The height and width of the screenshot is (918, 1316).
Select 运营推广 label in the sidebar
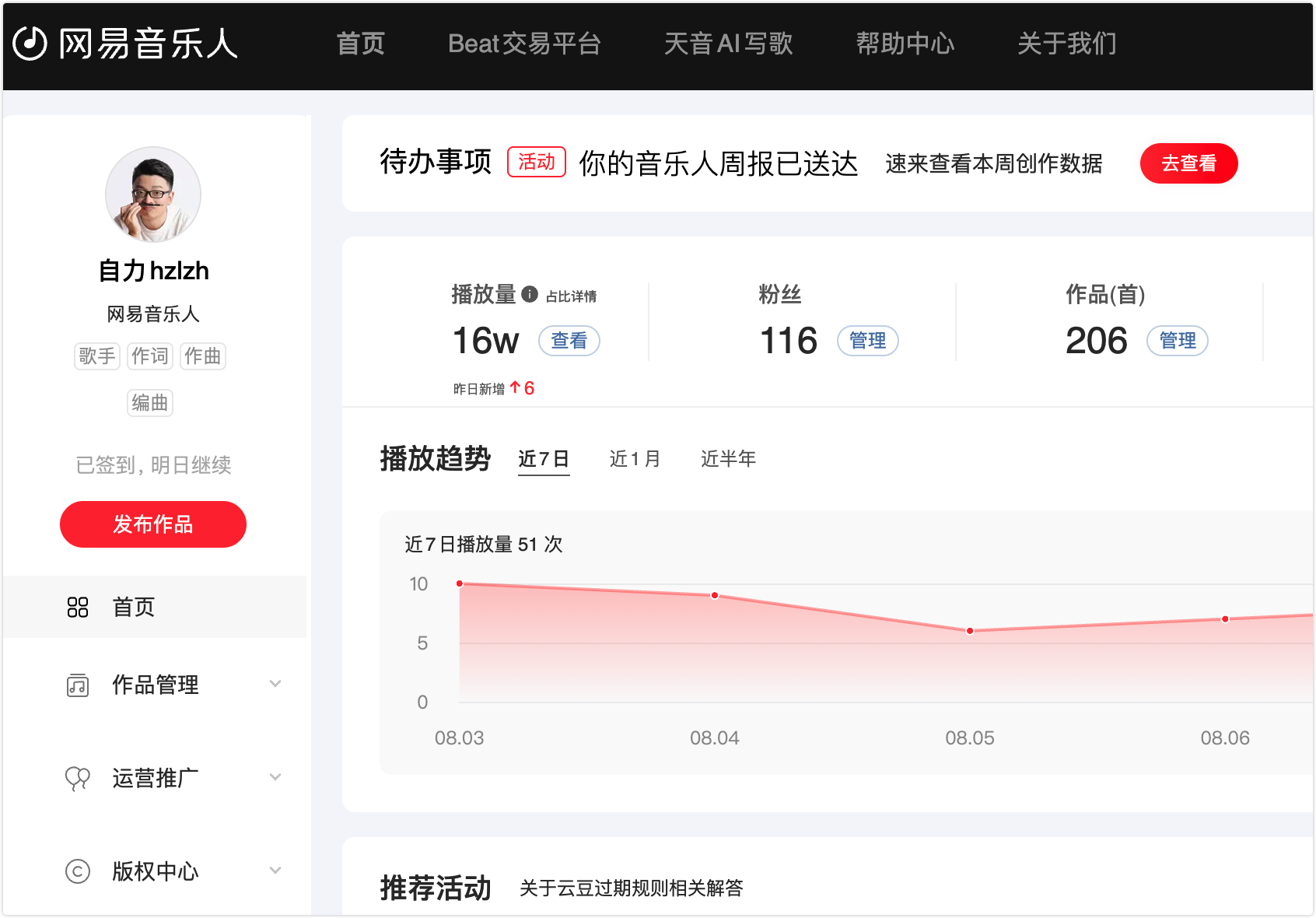[156, 778]
